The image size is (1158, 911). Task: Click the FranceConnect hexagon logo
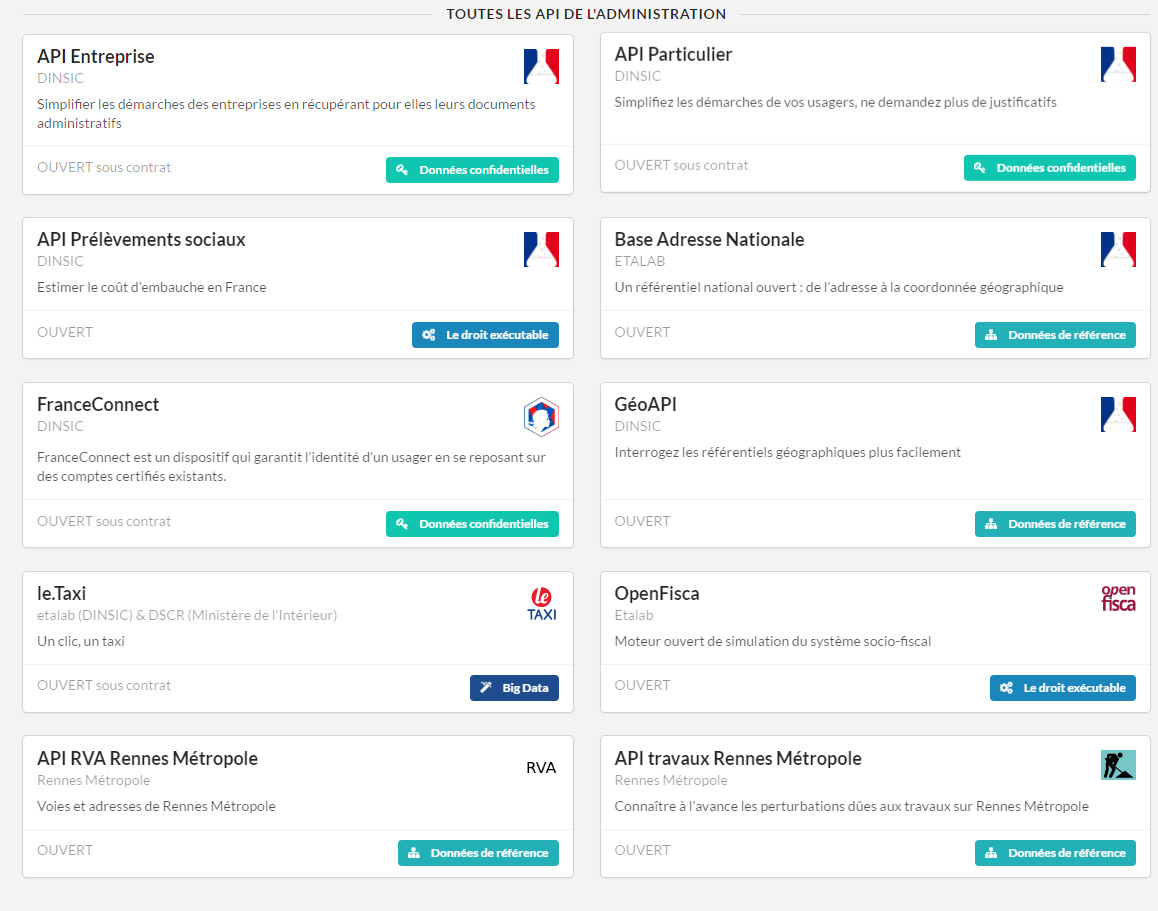point(541,417)
